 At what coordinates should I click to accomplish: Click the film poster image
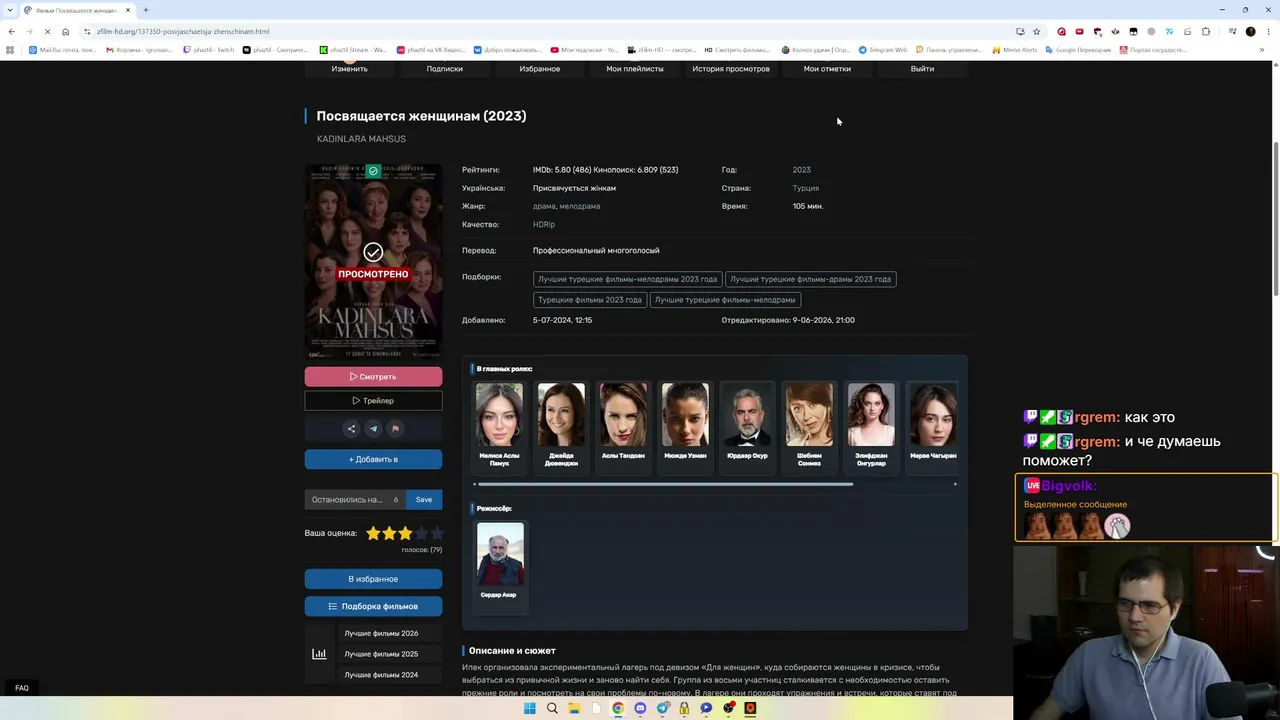[x=373, y=261]
